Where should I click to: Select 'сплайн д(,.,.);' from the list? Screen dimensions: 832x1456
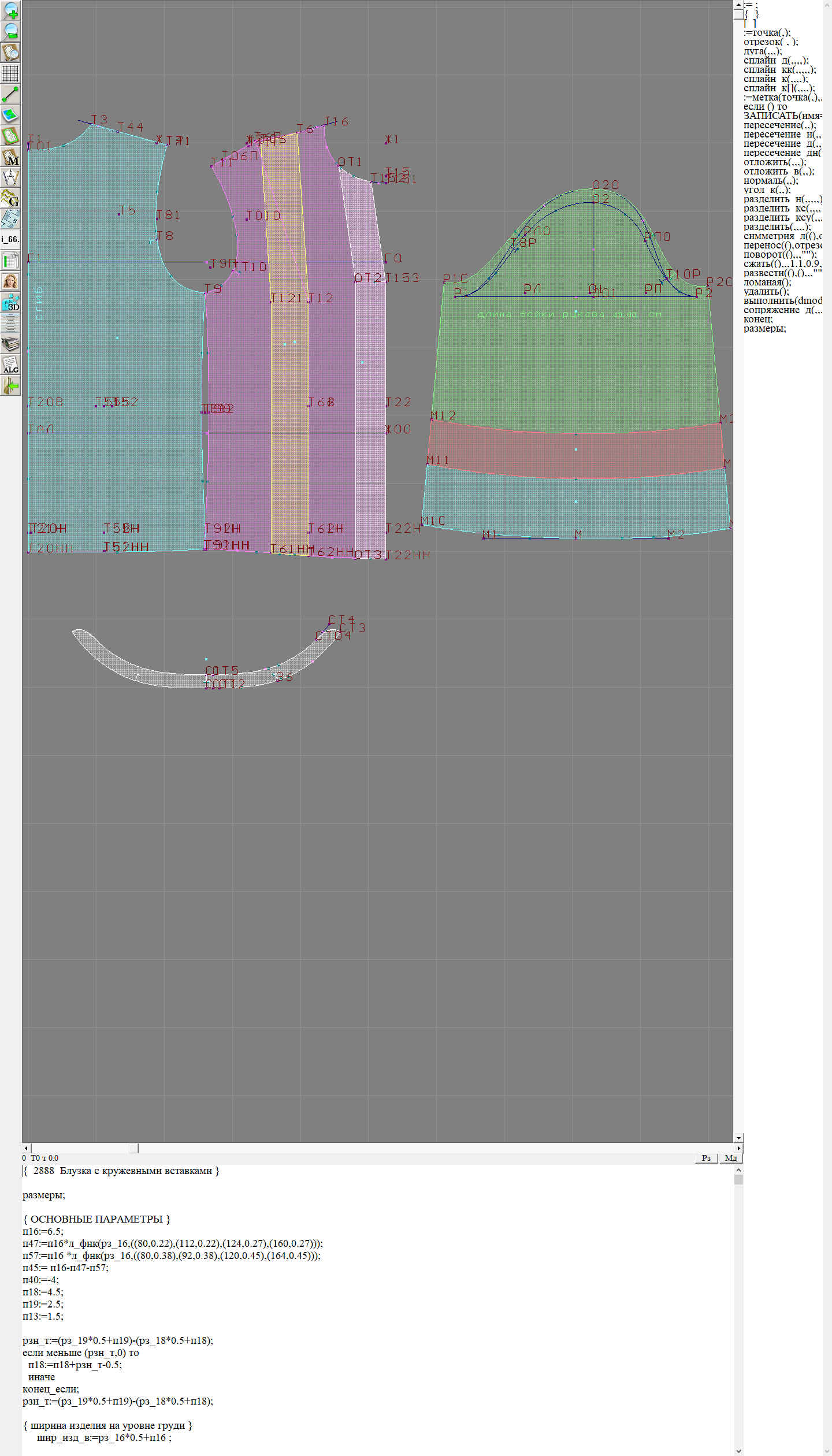pyautogui.click(x=776, y=60)
